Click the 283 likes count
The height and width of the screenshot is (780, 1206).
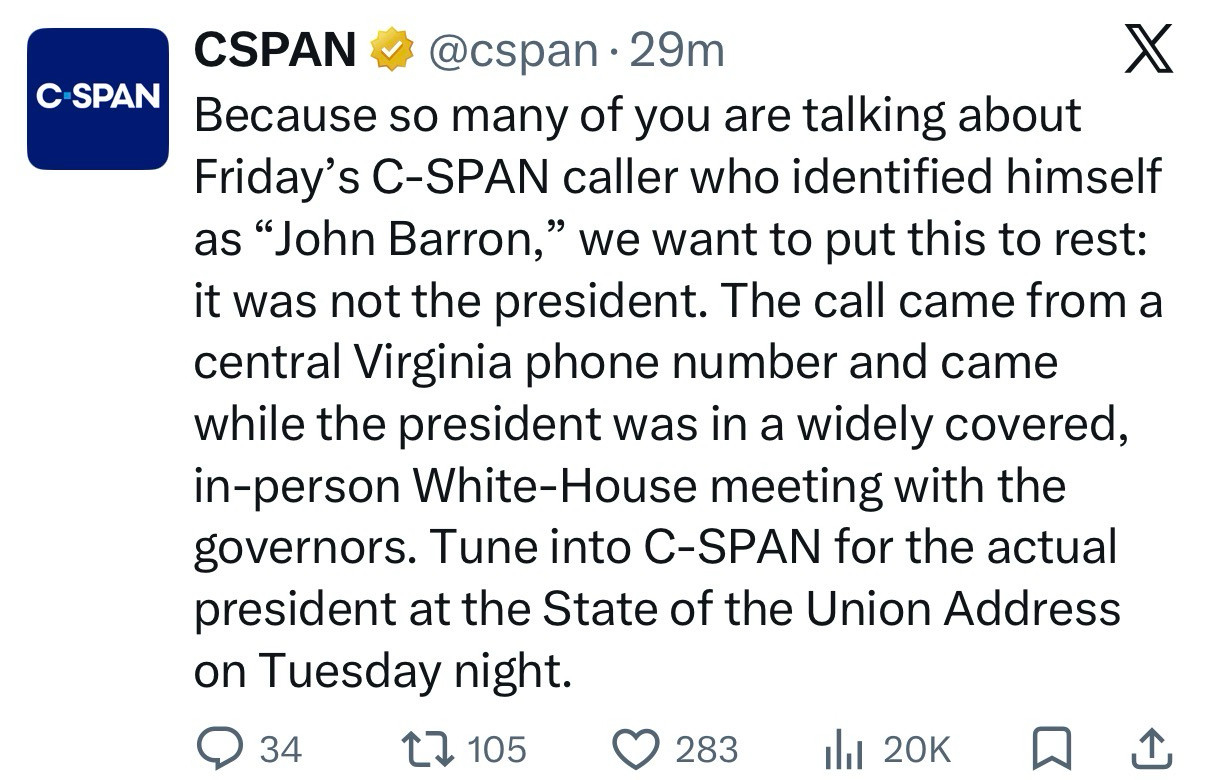[x=707, y=749]
